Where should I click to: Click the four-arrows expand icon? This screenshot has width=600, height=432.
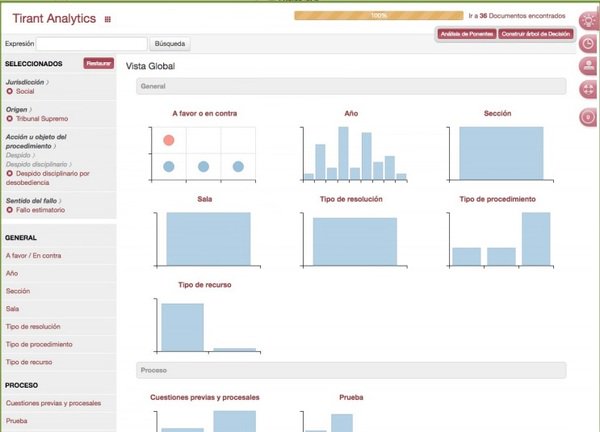588,90
